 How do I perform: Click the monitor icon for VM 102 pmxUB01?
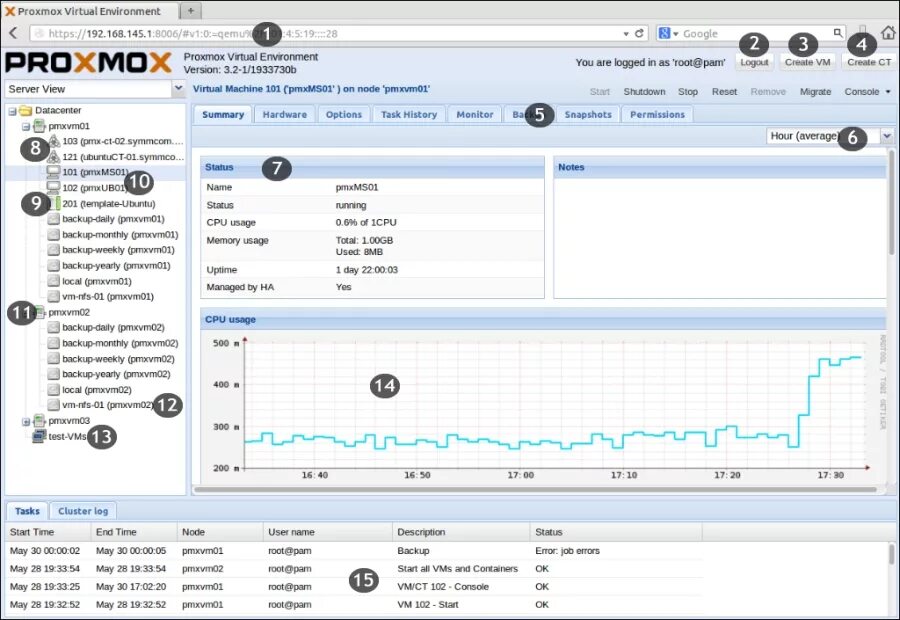coord(53,187)
